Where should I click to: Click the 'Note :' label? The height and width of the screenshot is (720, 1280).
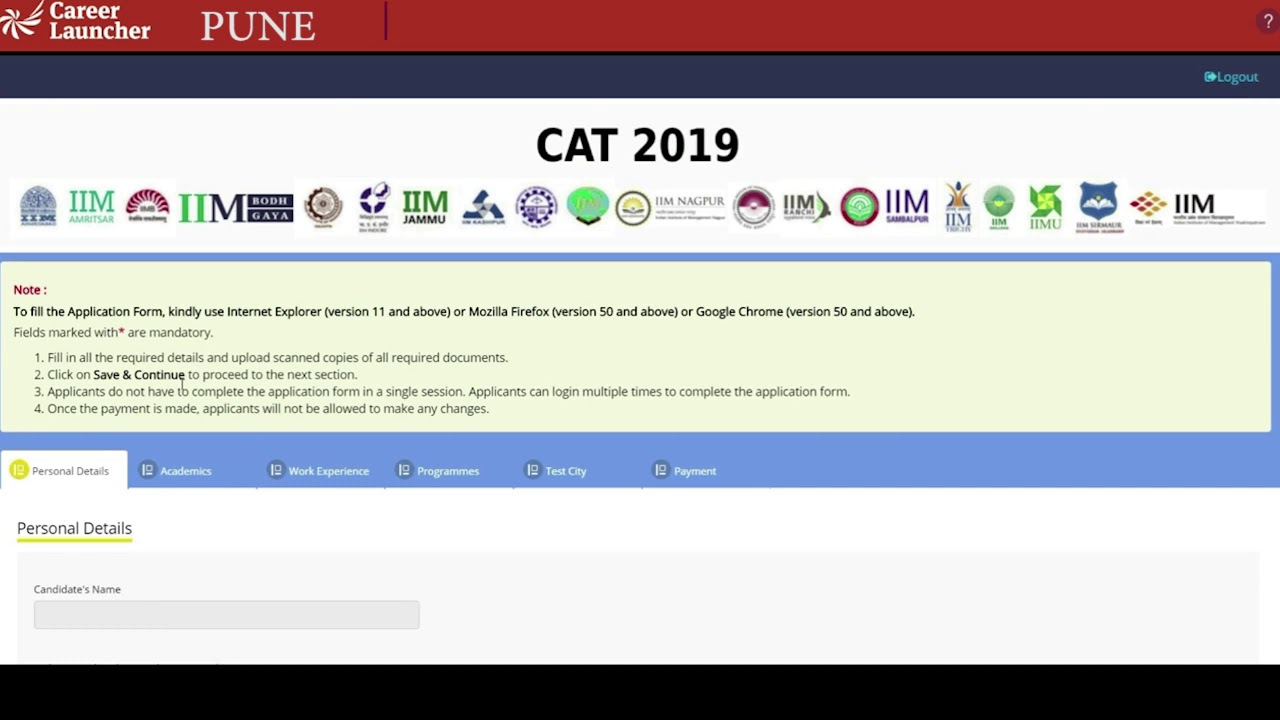pos(30,290)
